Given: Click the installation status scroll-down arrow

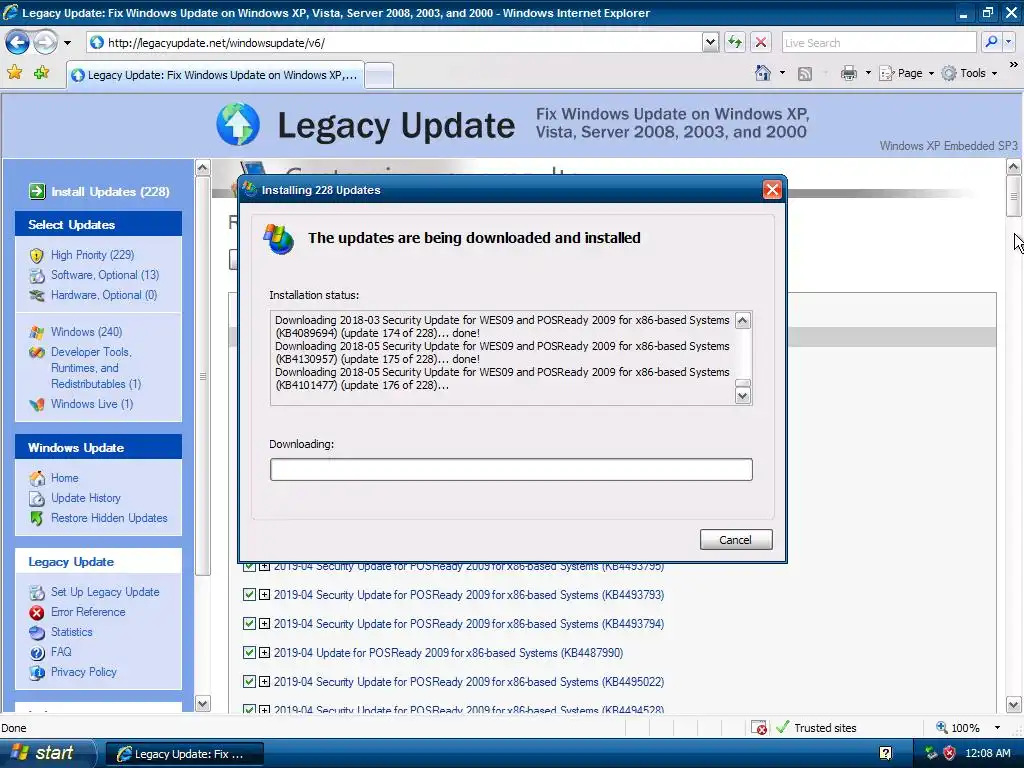Looking at the screenshot, I should pyautogui.click(x=743, y=396).
